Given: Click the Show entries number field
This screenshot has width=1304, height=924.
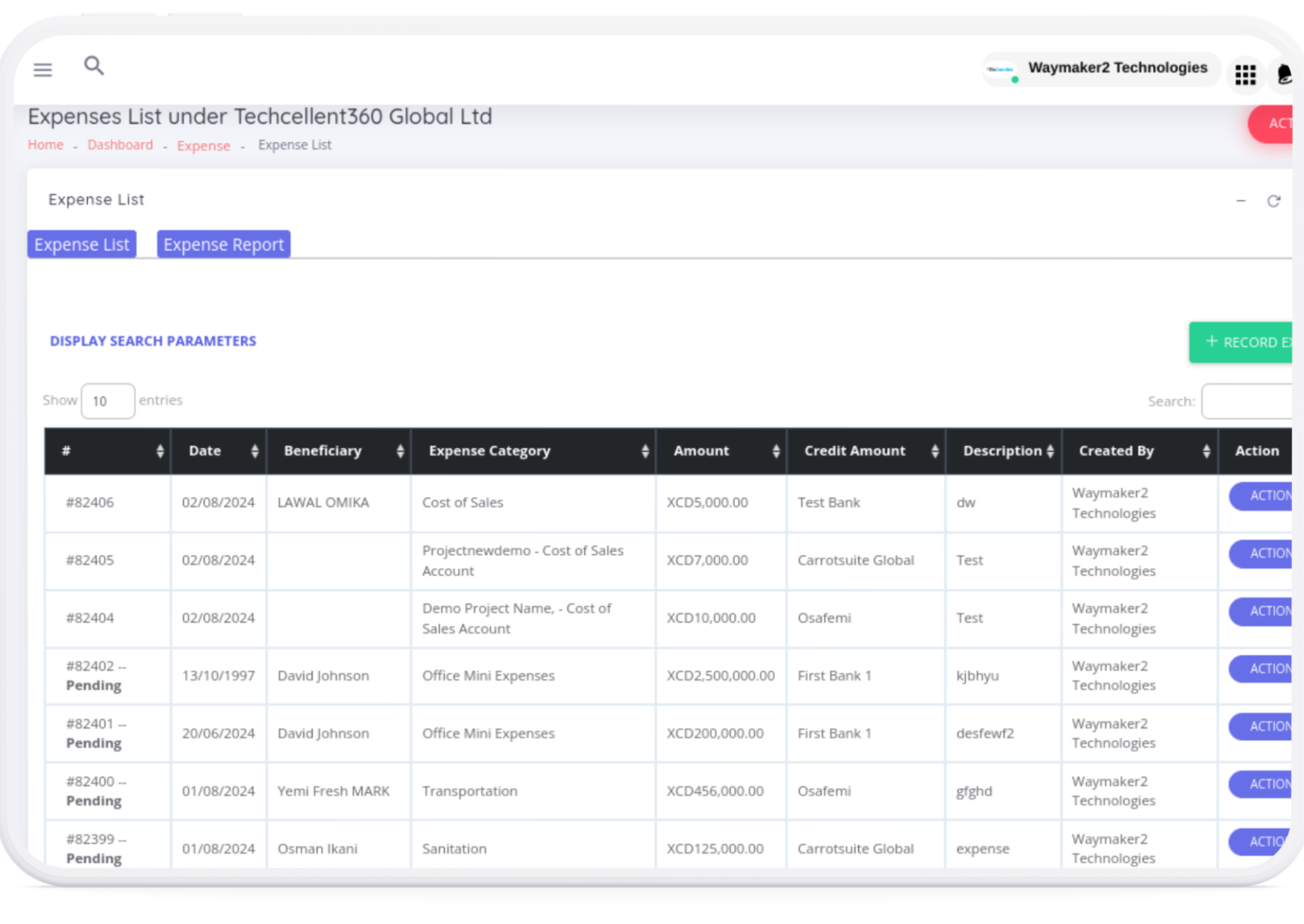Looking at the screenshot, I should 108,401.
